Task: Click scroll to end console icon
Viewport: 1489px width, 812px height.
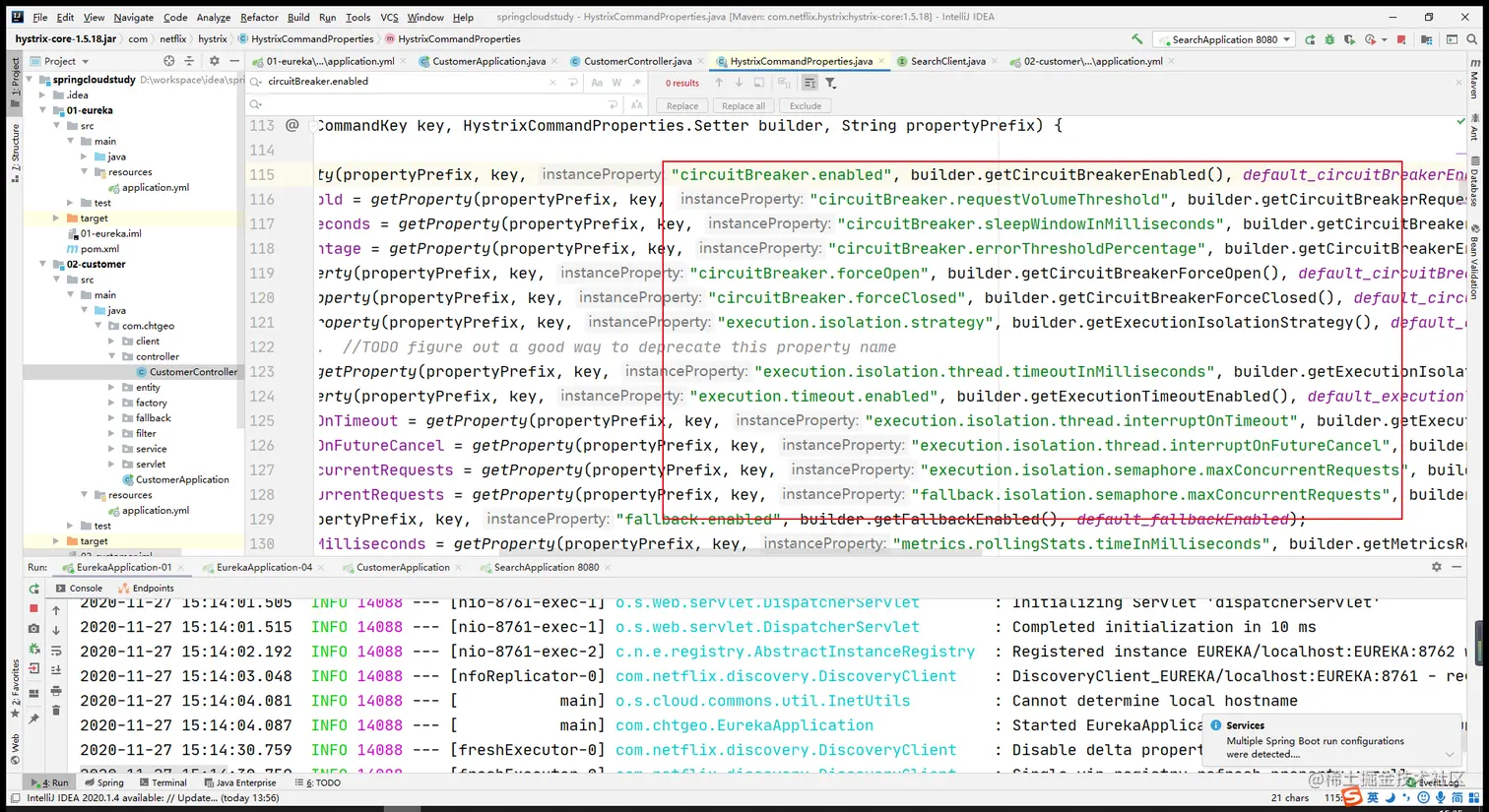Action: (56, 670)
